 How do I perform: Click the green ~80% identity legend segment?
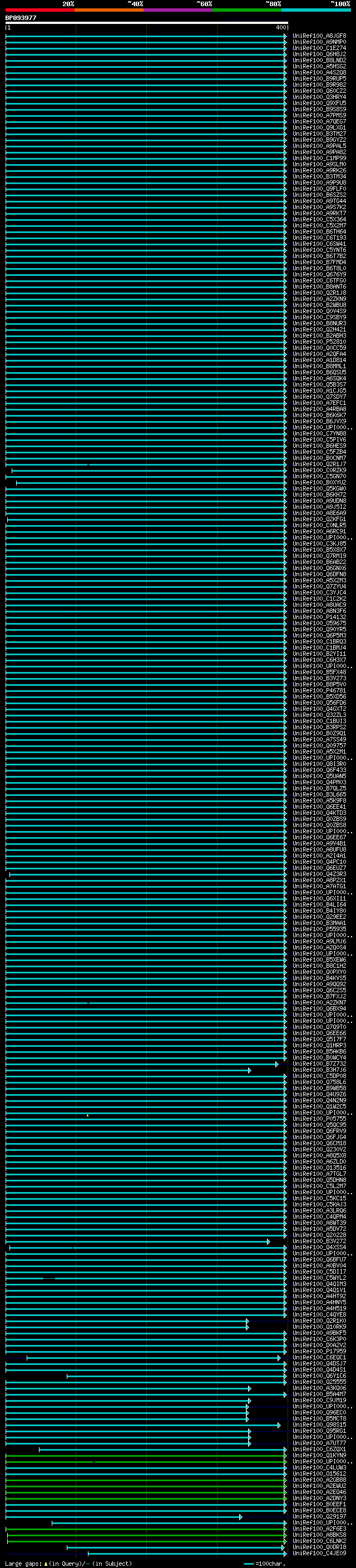(x=247, y=10)
